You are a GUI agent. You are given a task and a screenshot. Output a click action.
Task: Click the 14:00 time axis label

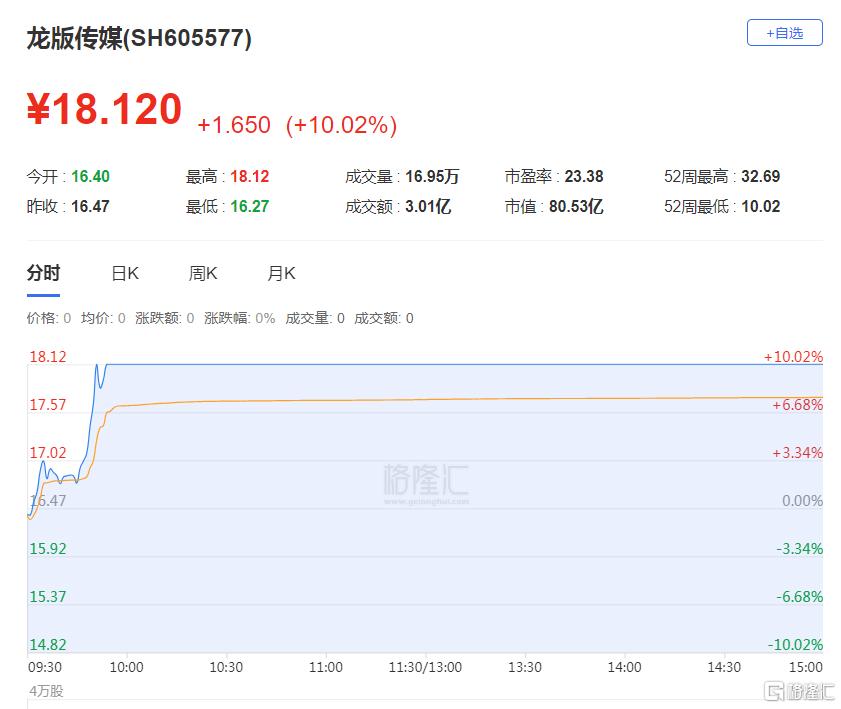(624, 667)
